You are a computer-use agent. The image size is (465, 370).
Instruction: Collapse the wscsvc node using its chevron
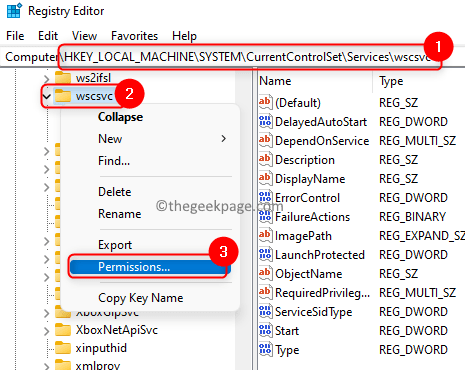(x=47, y=97)
